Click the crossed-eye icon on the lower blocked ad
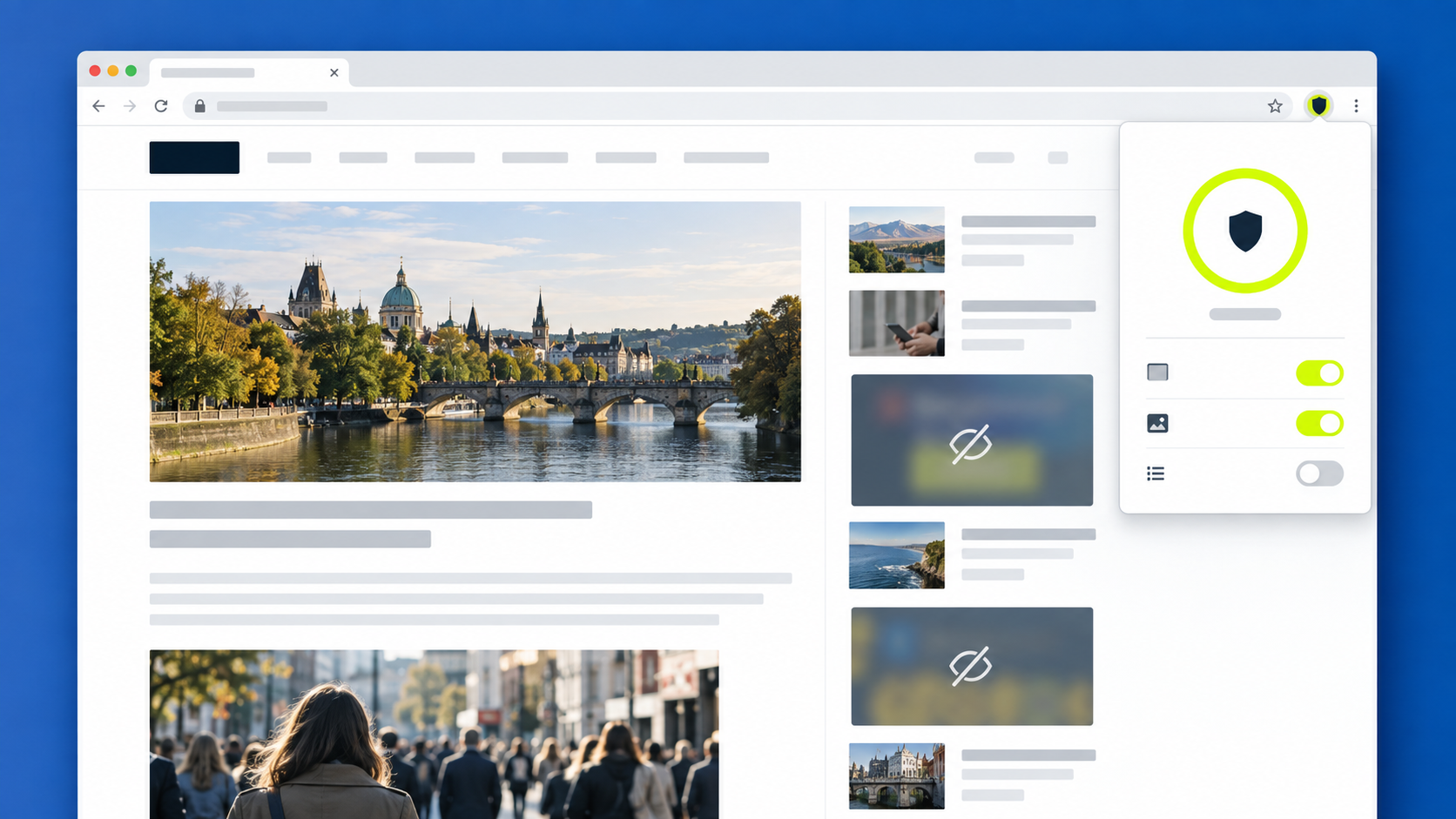1456x819 pixels. 970,666
